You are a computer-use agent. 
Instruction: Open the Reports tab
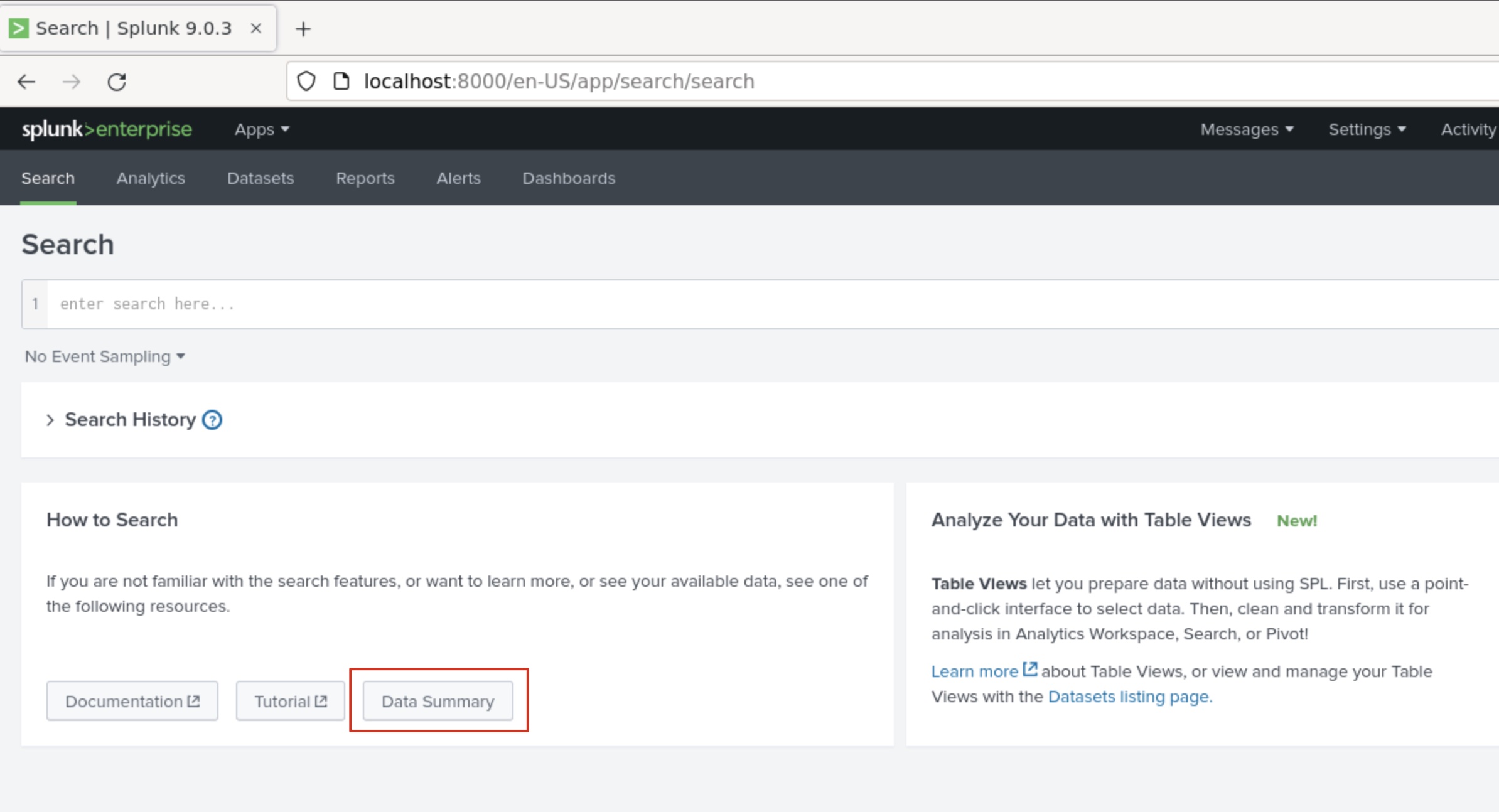pyautogui.click(x=365, y=178)
